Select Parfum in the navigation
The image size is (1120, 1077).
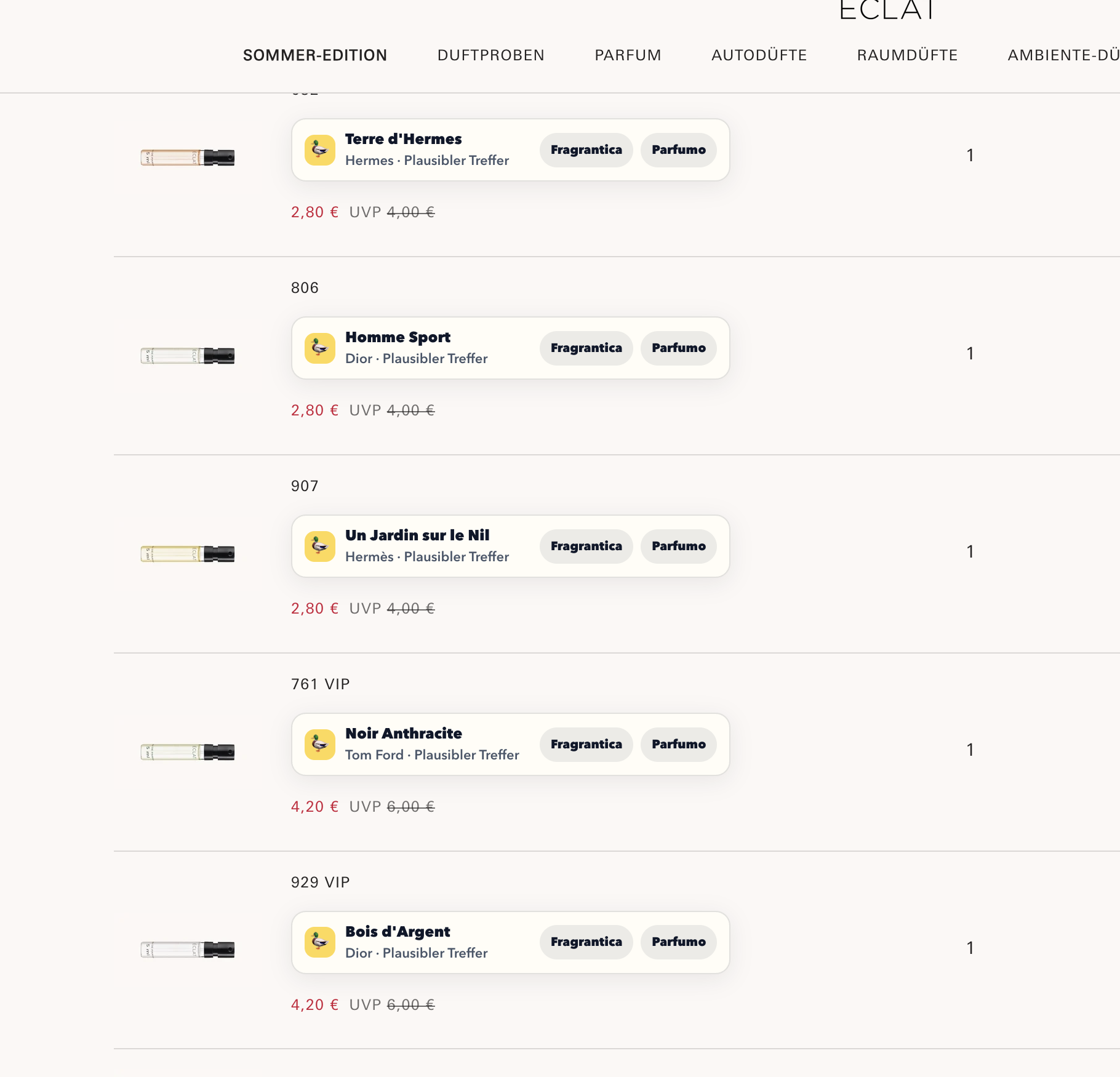(x=628, y=55)
